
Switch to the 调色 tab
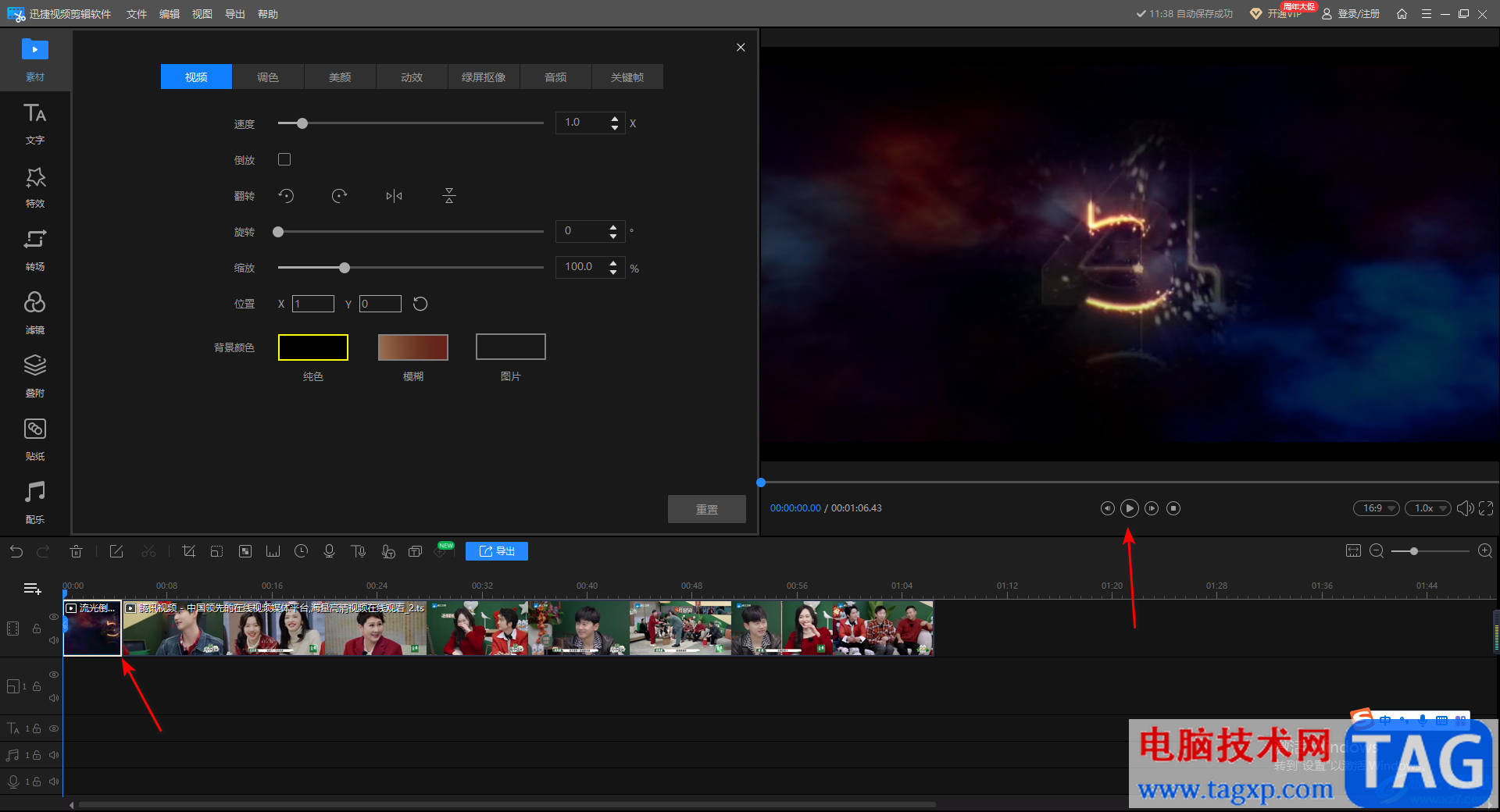[268, 77]
